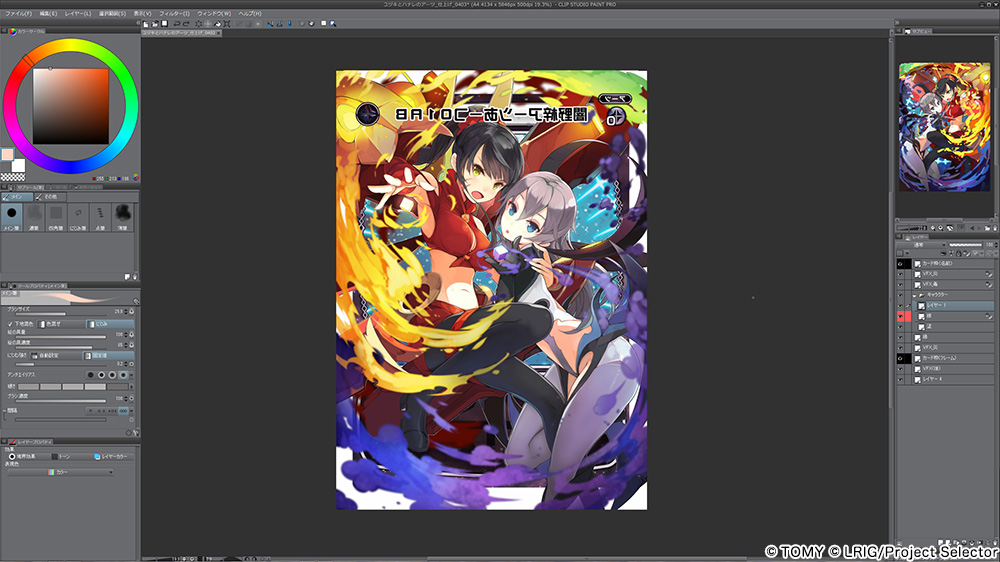
Task: Hide the キャラクター folder
Action: click(900, 295)
